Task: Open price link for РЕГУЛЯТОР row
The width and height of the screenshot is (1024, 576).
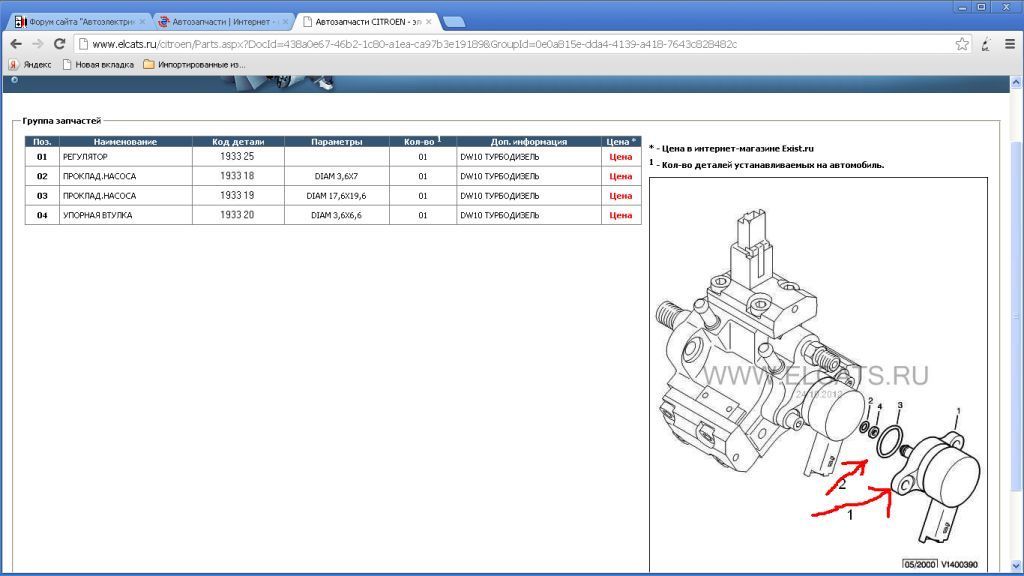Action: 620,157
